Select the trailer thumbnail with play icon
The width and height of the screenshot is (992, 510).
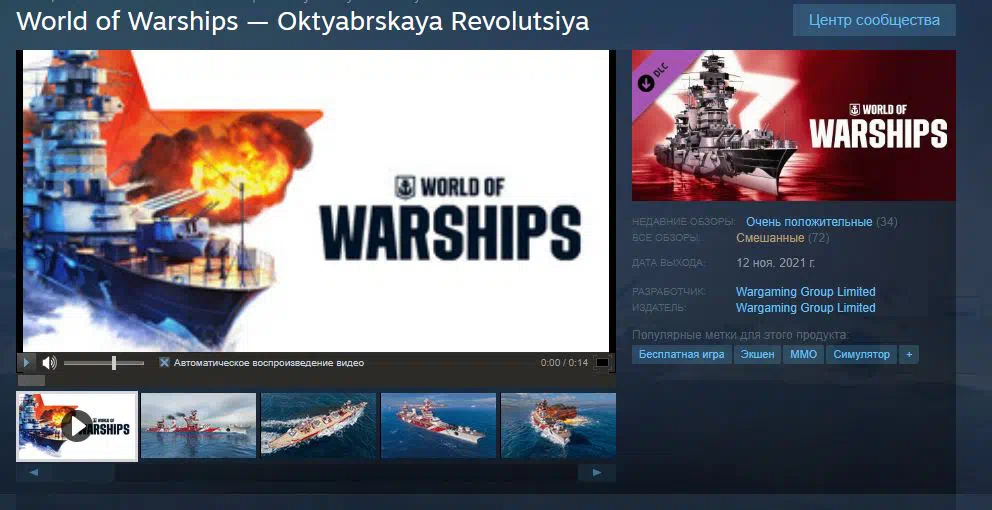coord(77,426)
